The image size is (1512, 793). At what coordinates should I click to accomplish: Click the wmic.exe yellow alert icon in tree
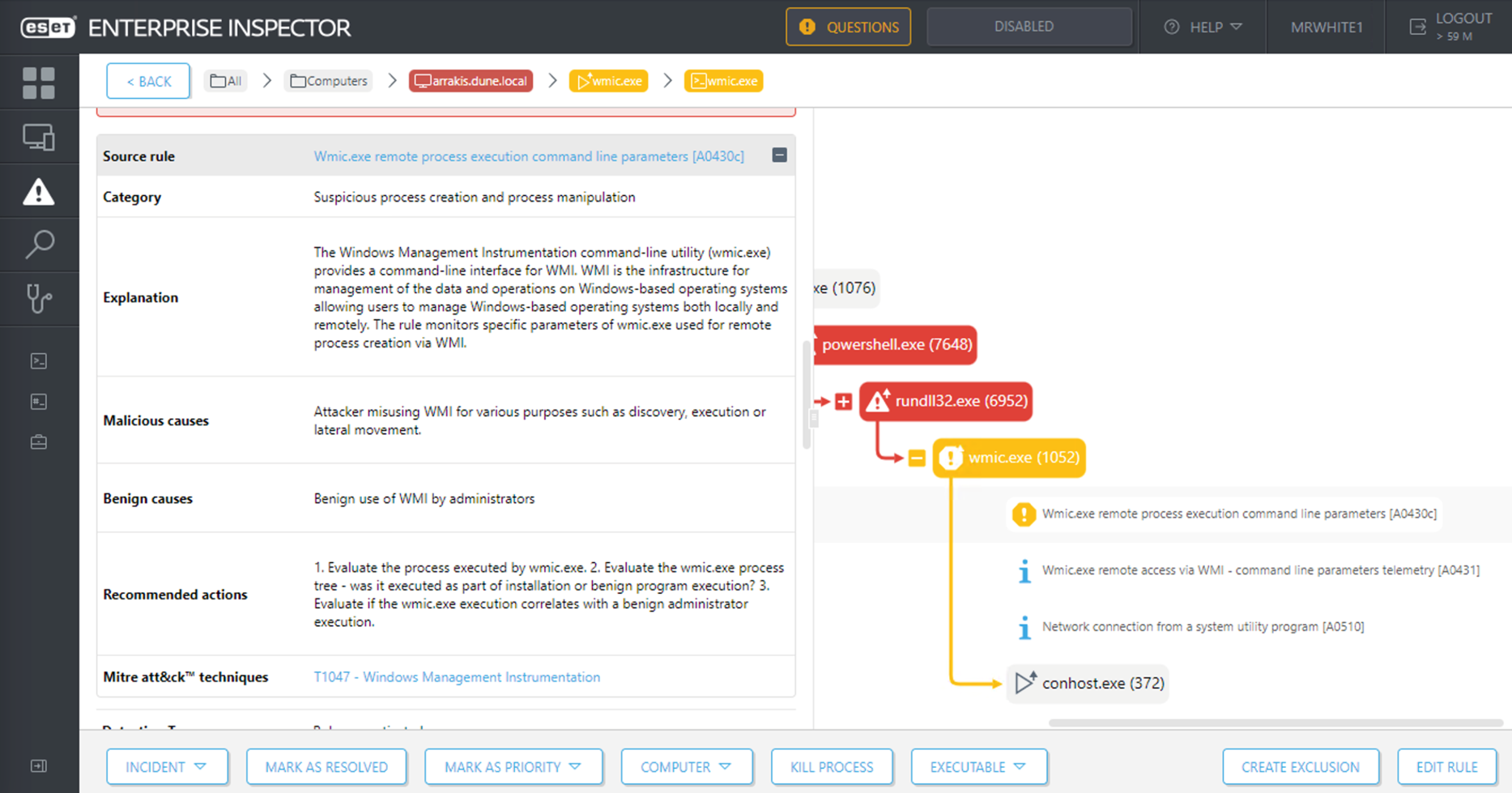(x=951, y=458)
